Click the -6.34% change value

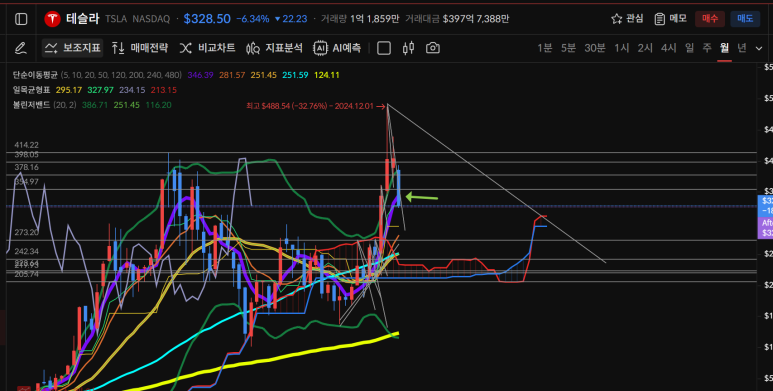pyautogui.click(x=253, y=19)
